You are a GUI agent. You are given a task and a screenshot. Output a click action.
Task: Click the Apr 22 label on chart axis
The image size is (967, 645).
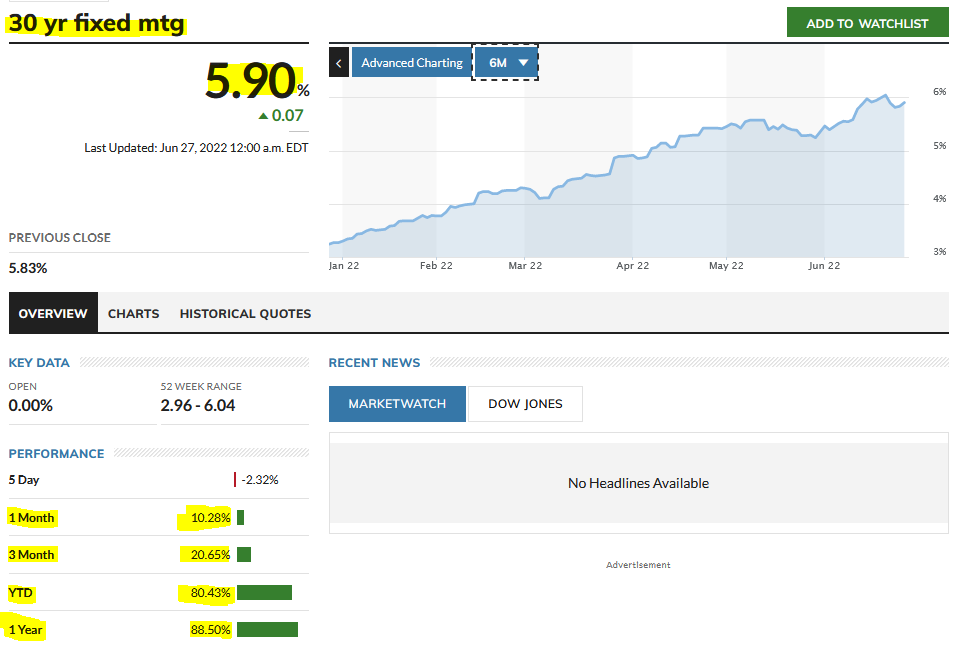[633, 266]
